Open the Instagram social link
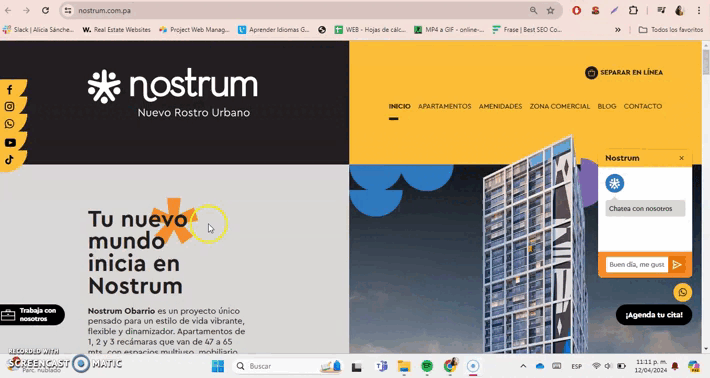The image size is (710, 378). pos(10,106)
